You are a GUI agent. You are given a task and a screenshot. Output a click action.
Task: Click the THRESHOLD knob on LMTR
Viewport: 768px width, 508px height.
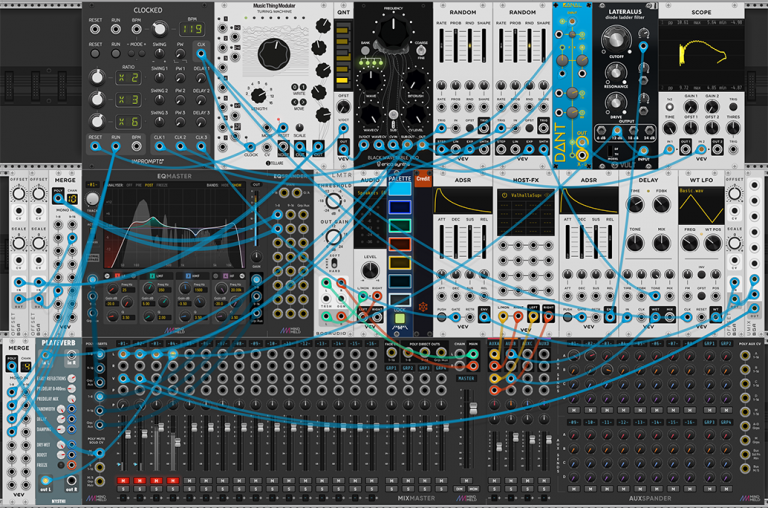(334, 201)
